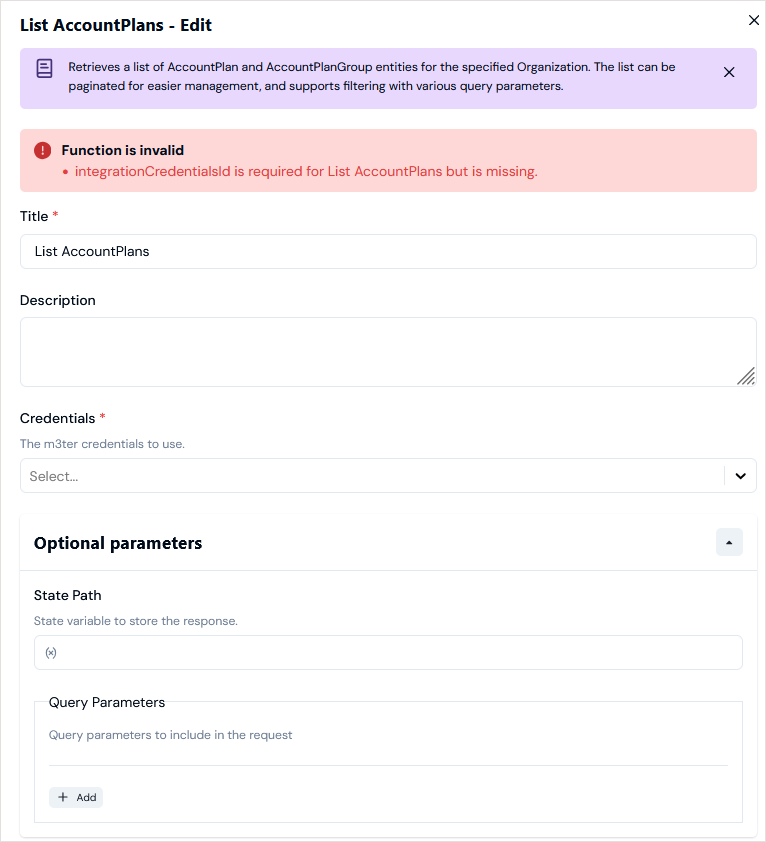Click the integrationCredentialsId missing error message
Image resolution: width=766 pixels, height=842 pixels.
[x=306, y=171]
